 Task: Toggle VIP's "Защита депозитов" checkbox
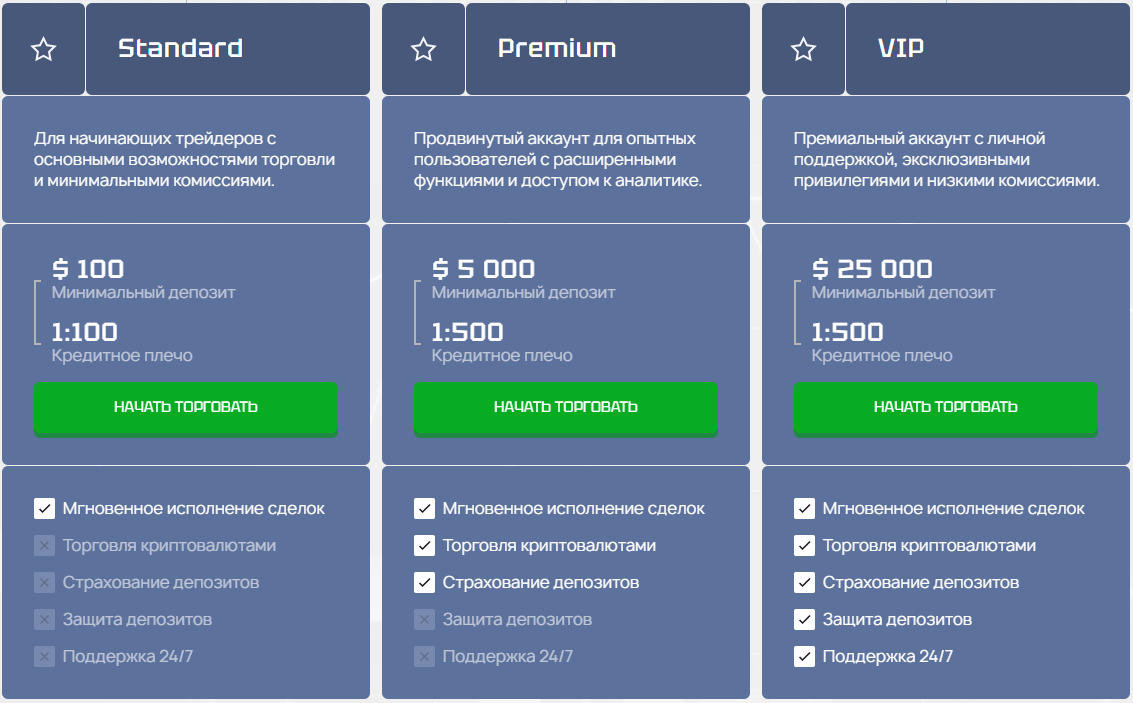(804, 620)
